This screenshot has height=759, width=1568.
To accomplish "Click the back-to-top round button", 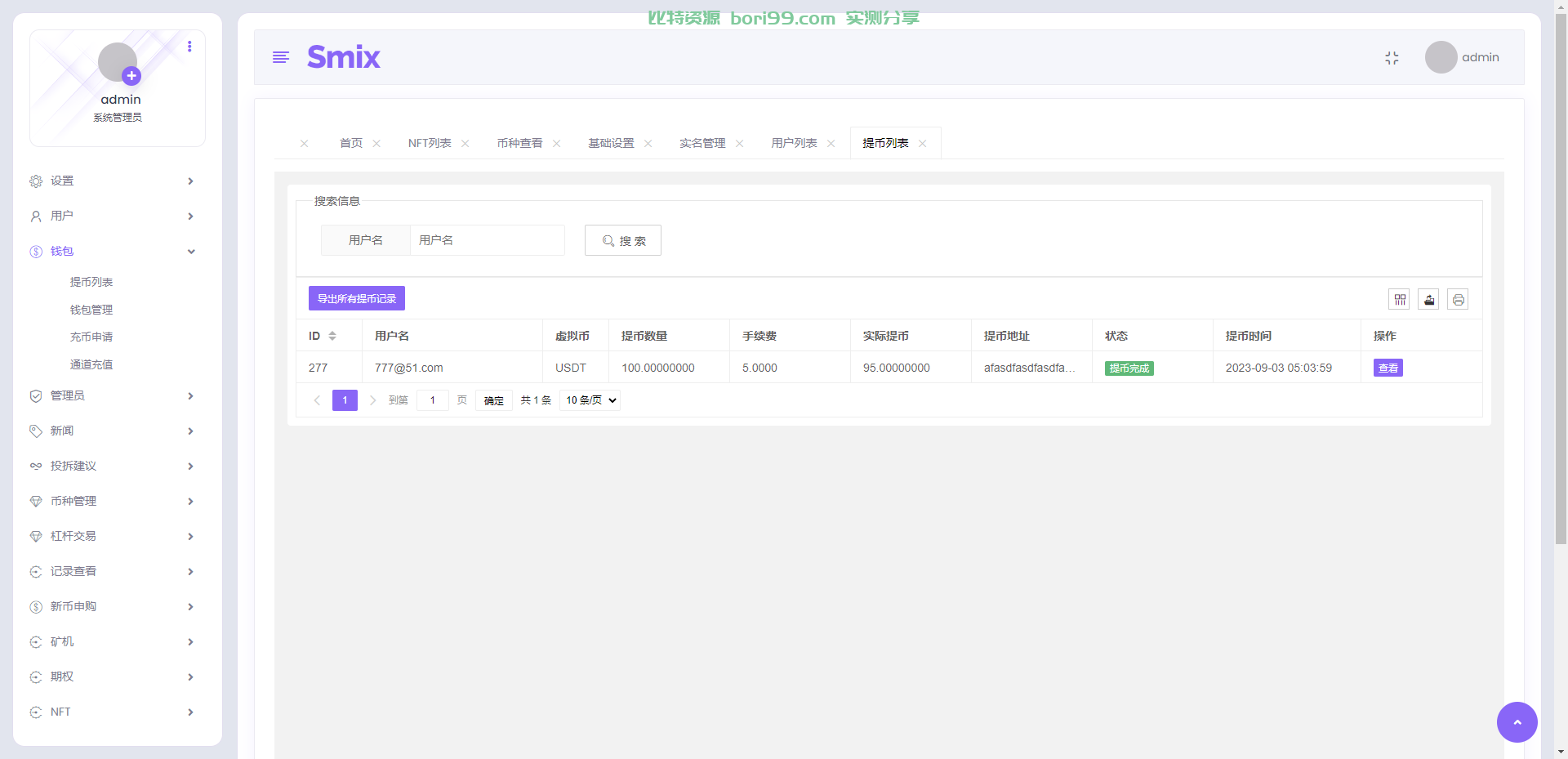I will pyautogui.click(x=1517, y=722).
